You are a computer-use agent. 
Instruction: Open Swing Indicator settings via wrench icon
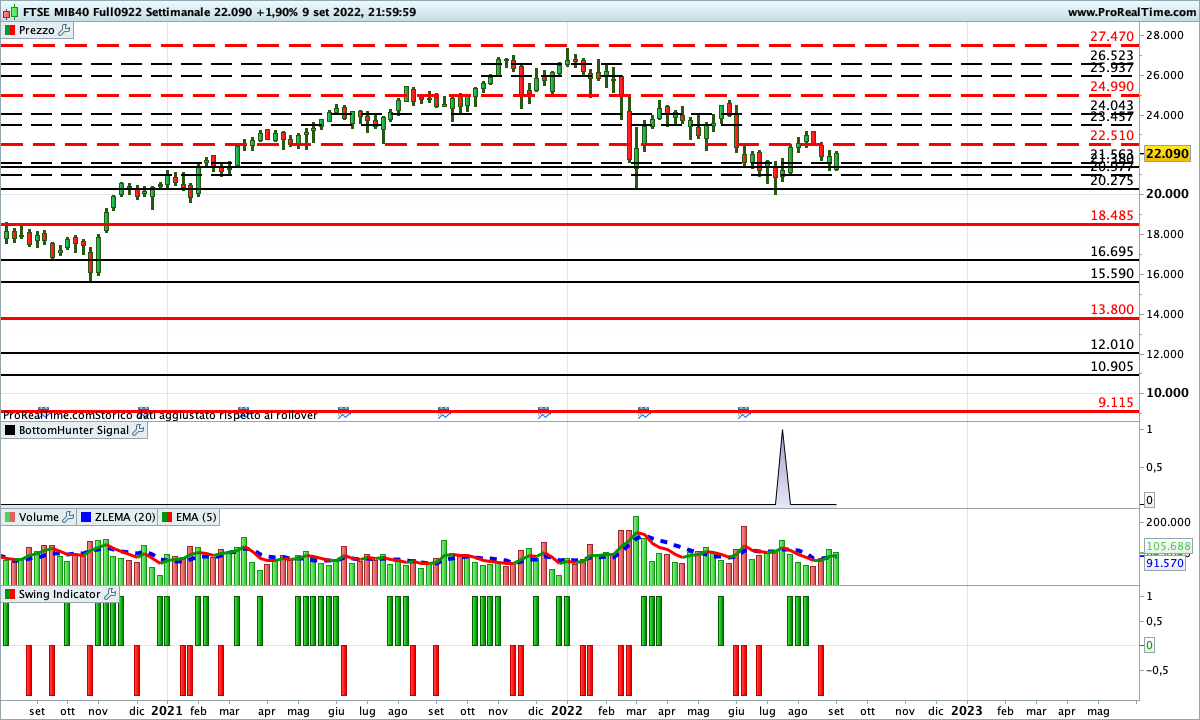click(x=111, y=595)
